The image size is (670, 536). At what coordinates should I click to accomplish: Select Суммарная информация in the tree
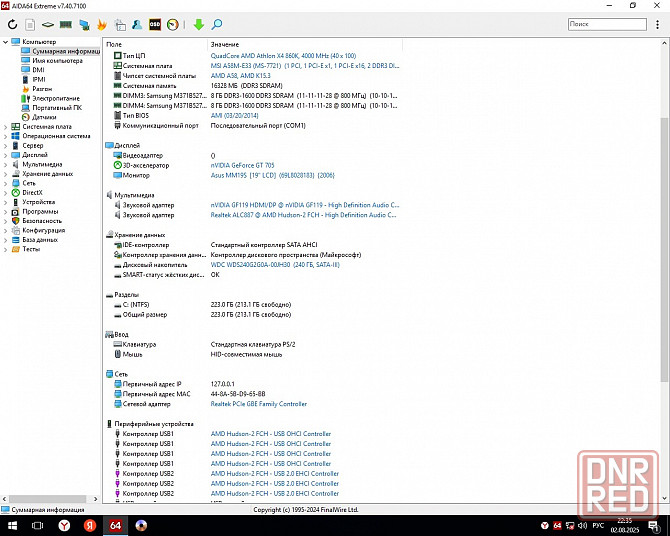(61, 51)
